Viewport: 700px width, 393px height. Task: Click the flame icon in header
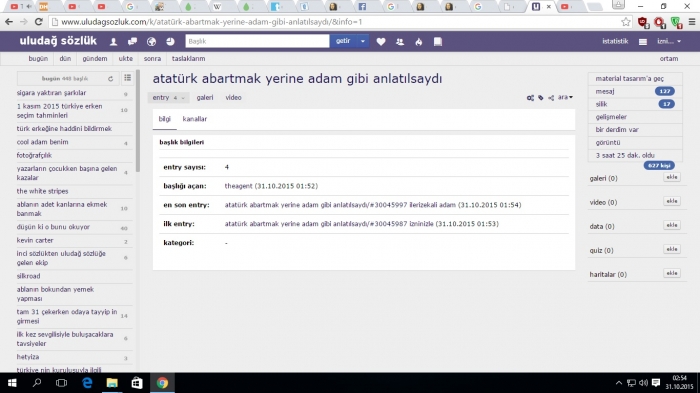point(419,42)
